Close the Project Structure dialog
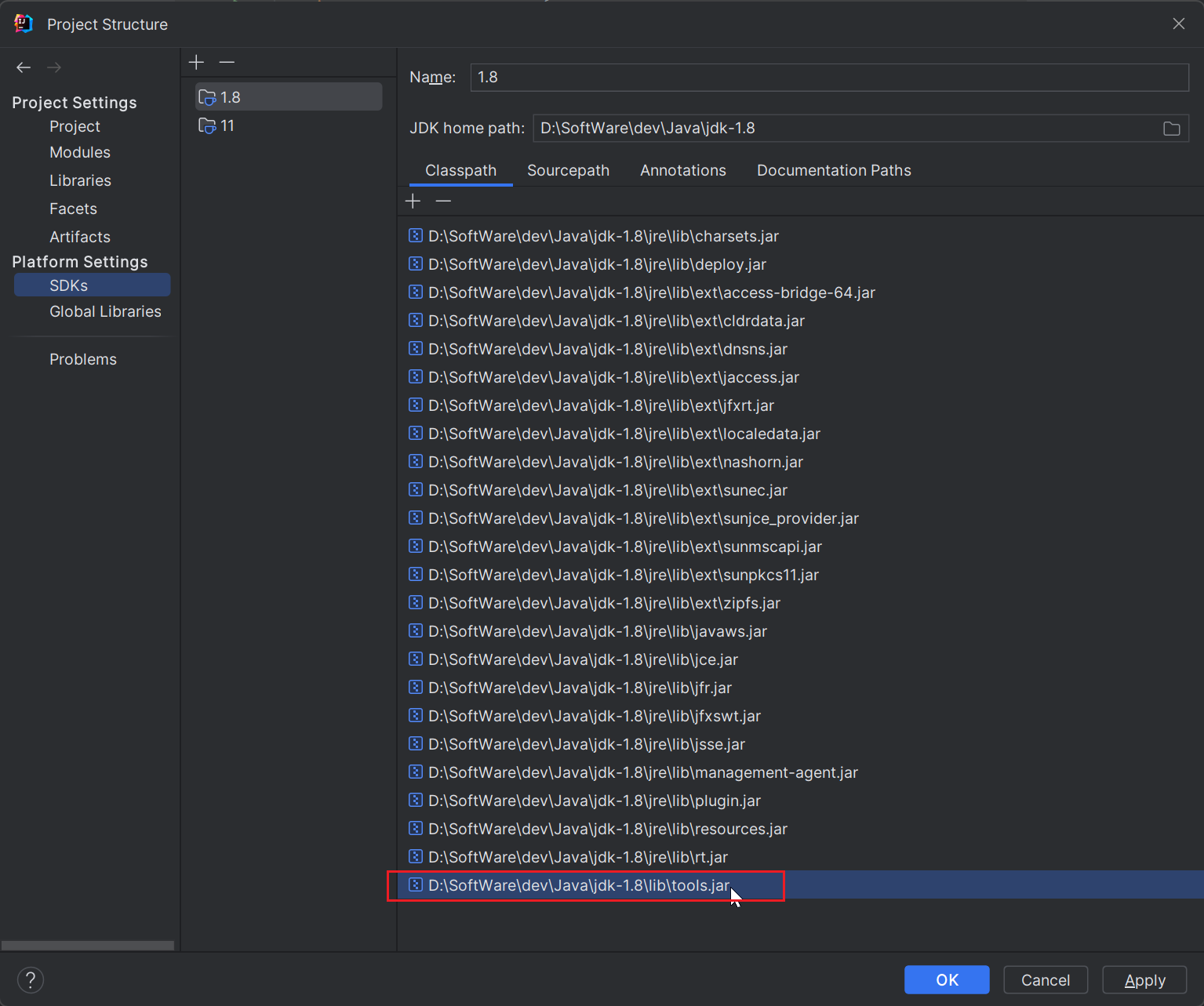The image size is (1204, 1006). click(1179, 24)
